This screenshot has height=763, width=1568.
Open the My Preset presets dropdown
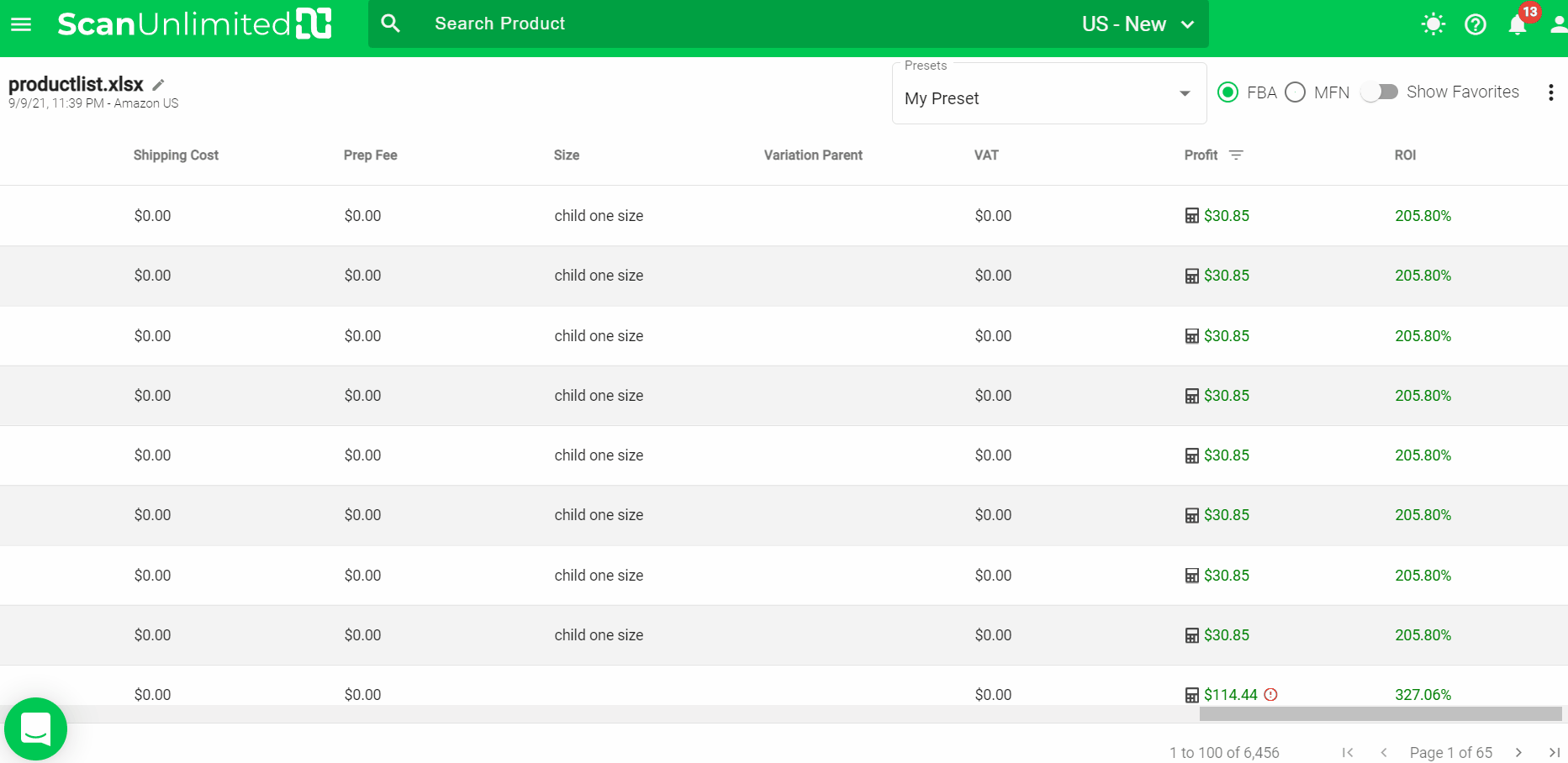tap(1048, 98)
